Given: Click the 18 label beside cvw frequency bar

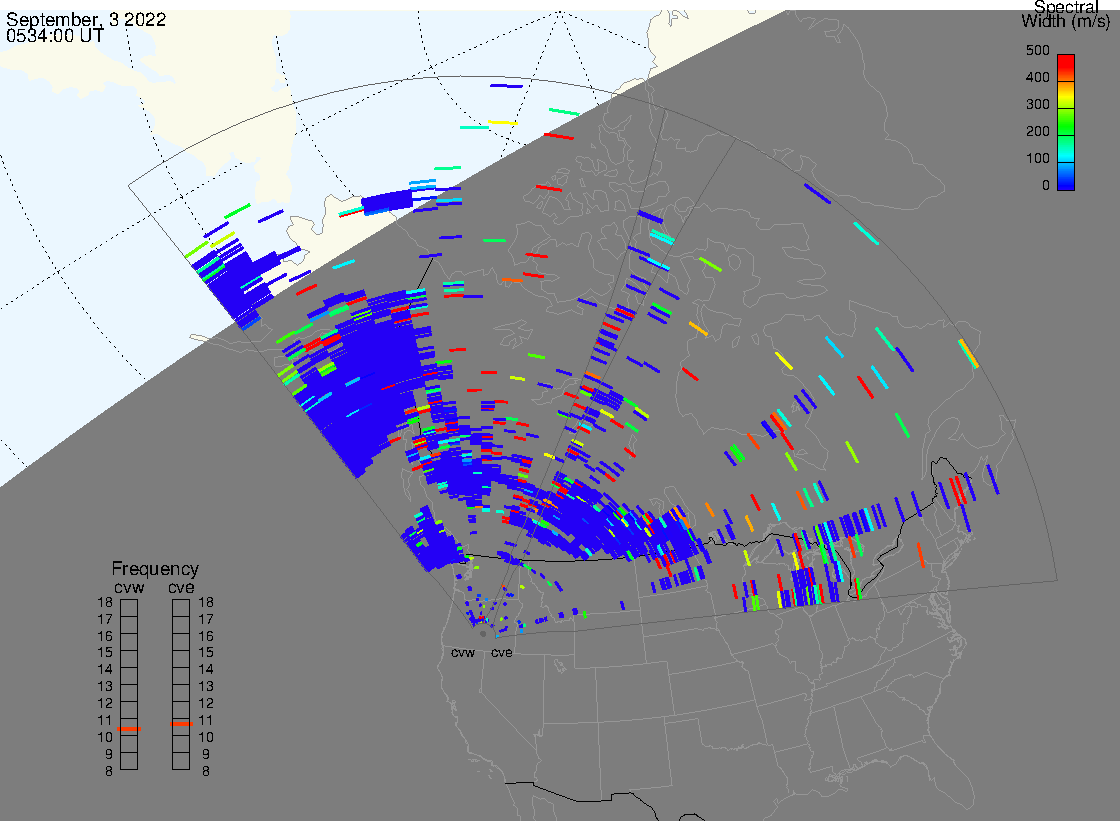Looking at the screenshot, I should click(105, 602).
